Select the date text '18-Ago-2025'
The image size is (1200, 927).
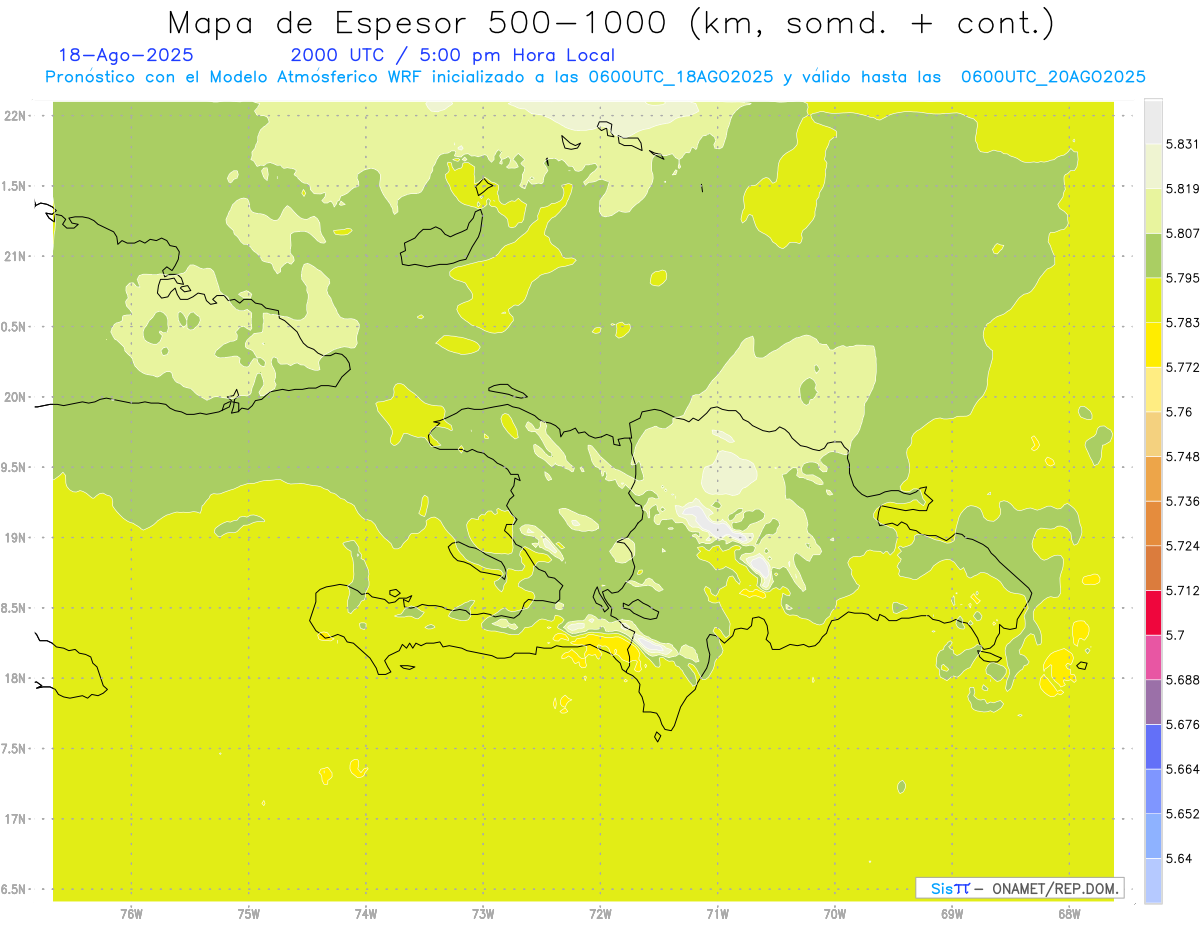point(126,55)
